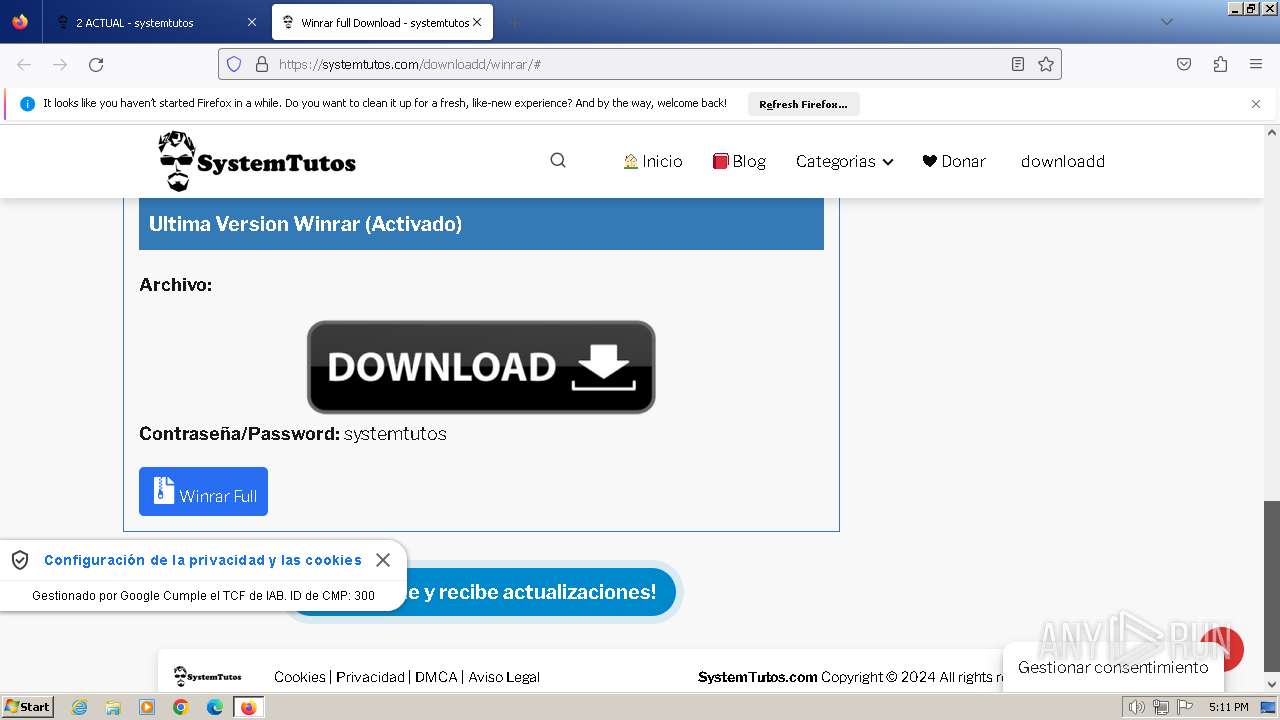Image resolution: width=1280 pixels, height=720 pixels.
Task: Open the downloadd menu item
Action: pyautogui.click(x=1062, y=161)
